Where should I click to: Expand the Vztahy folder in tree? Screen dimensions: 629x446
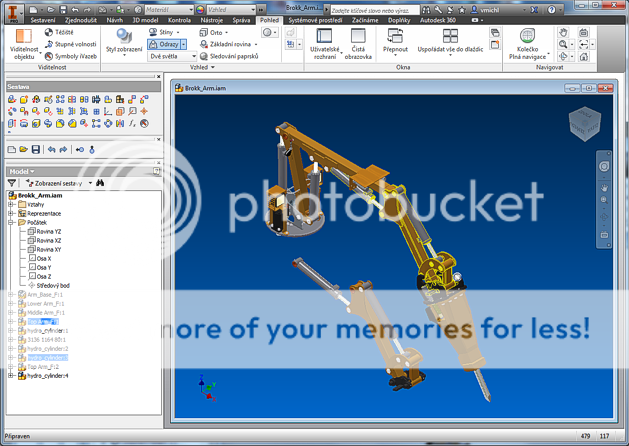pos(11,205)
